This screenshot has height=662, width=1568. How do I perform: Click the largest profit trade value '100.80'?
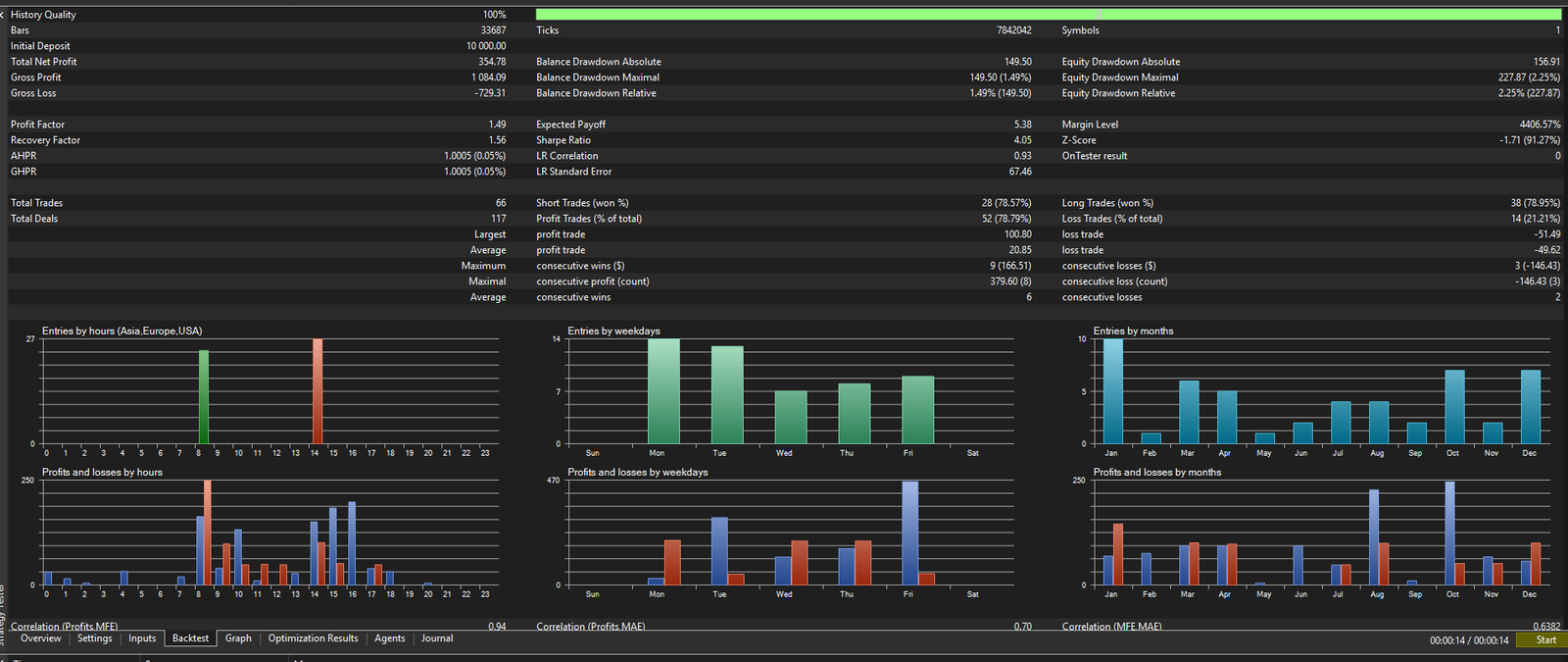coord(1018,234)
